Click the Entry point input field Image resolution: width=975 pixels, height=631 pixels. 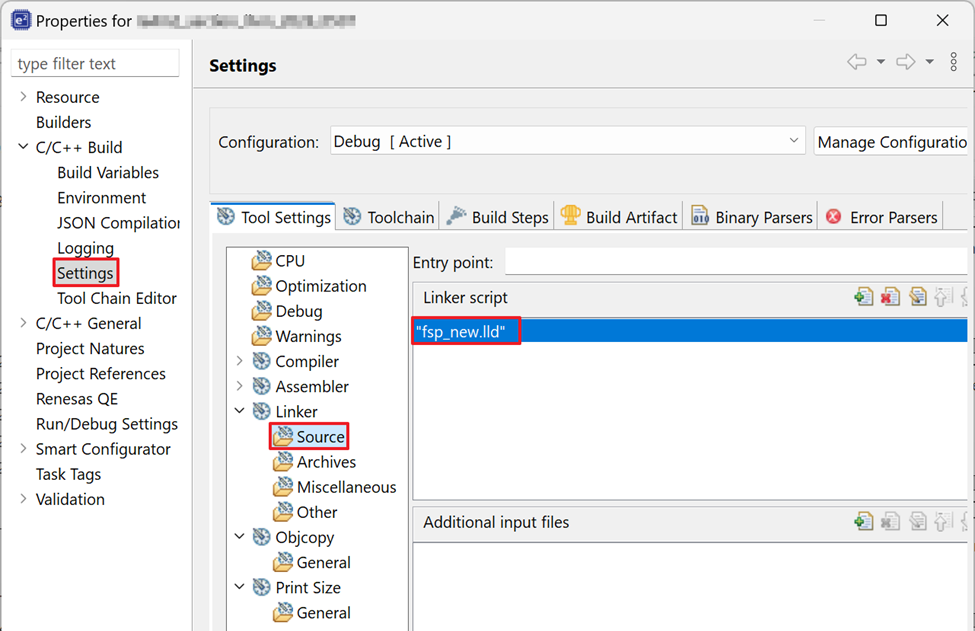pyautogui.click(x=737, y=262)
